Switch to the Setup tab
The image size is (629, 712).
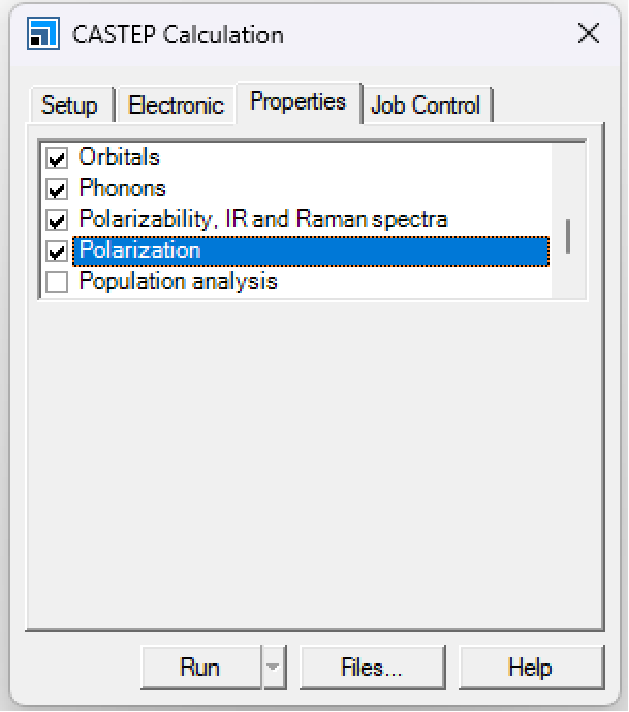point(69,105)
